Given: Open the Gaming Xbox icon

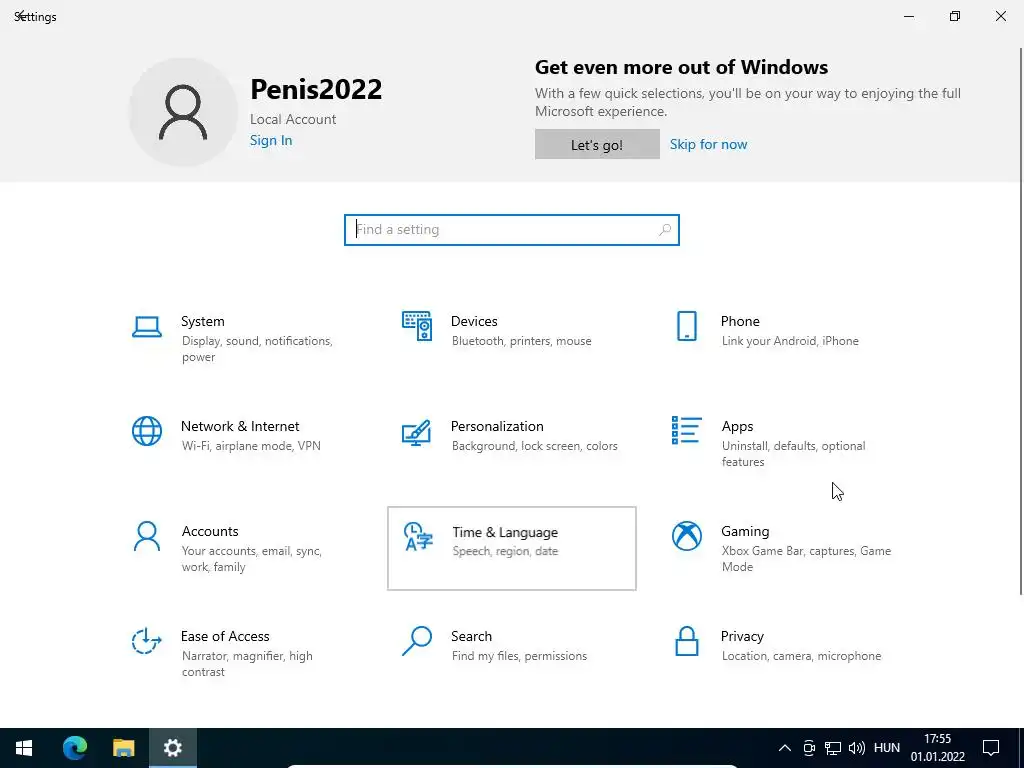Looking at the screenshot, I should click(x=687, y=536).
